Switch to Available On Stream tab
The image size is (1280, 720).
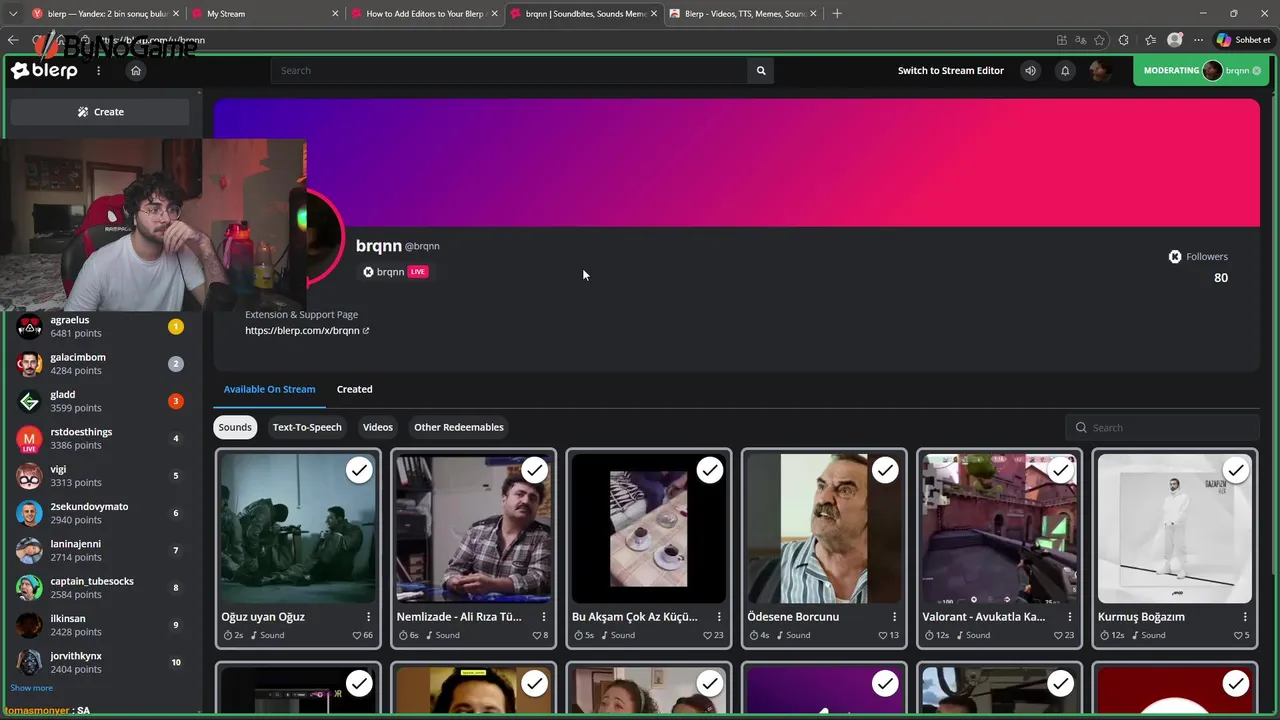pyautogui.click(x=269, y=389)
